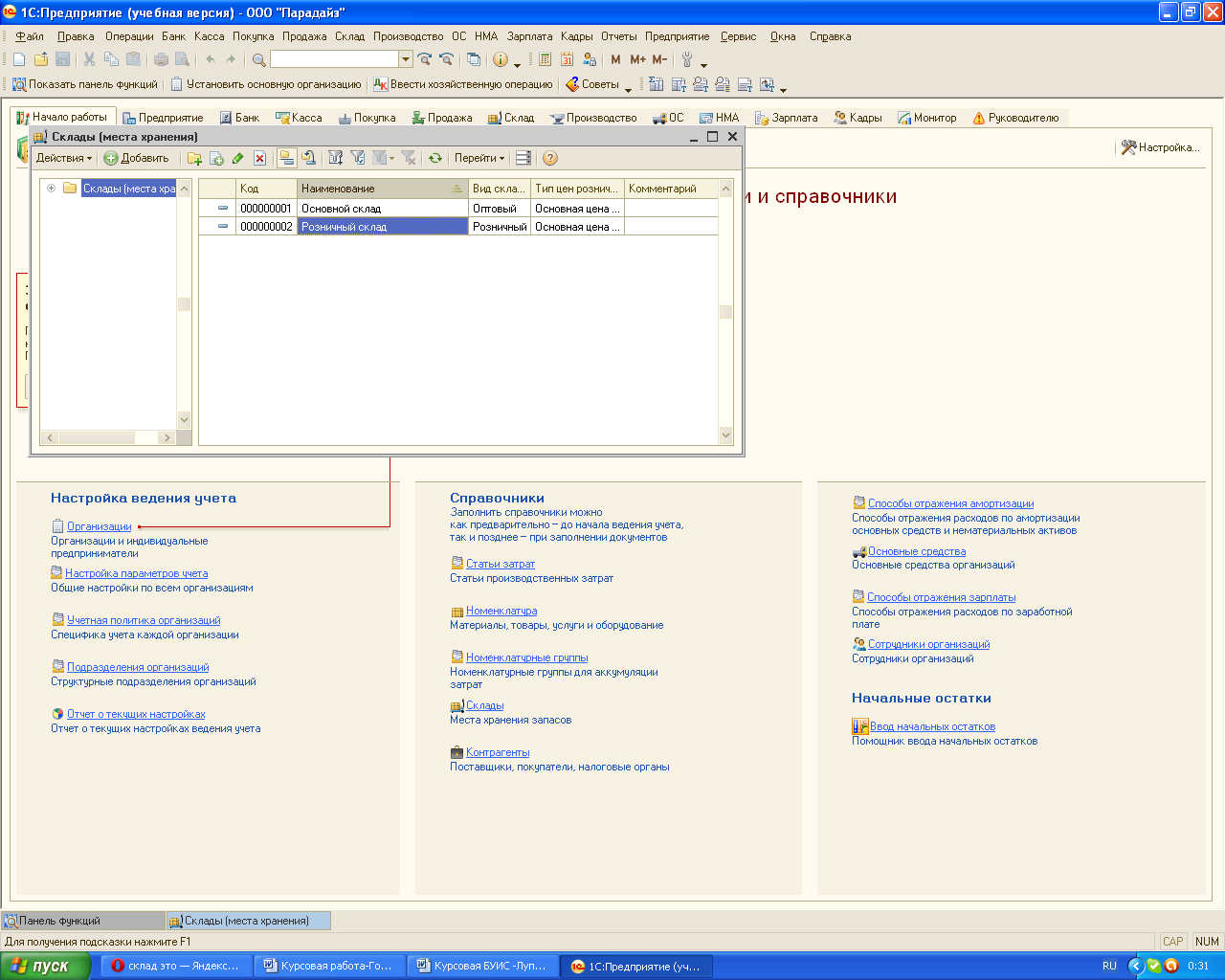This screenshot has height=980, width=1225.
Task: Open the calendar icon in toolbar
Action: click(x=568, y=59)
